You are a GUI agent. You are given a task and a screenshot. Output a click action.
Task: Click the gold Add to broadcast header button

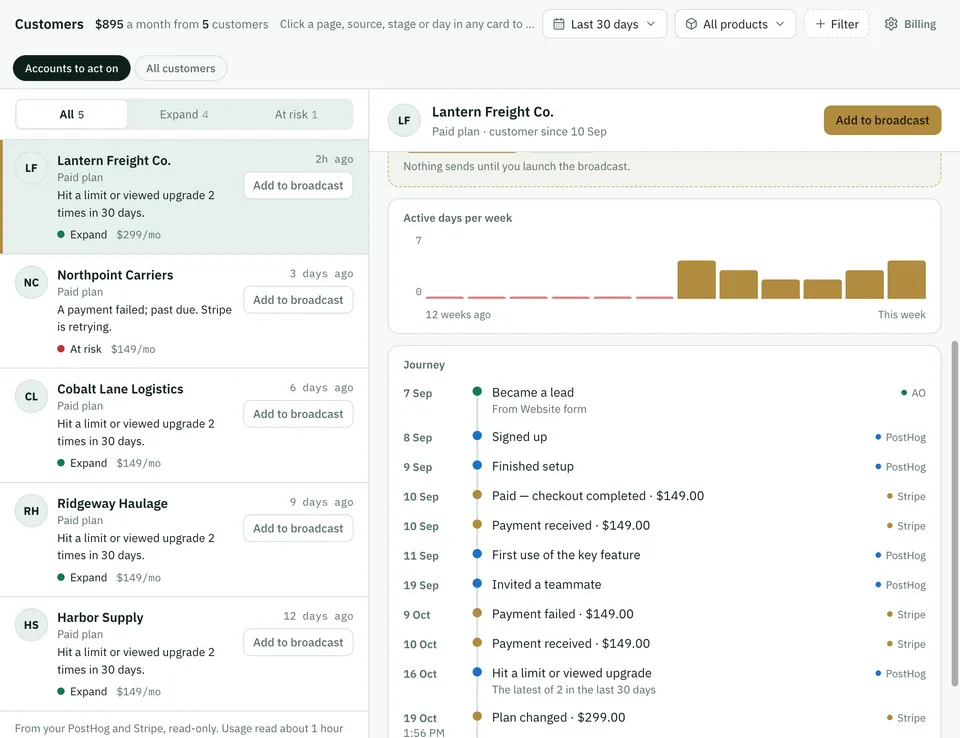coord(882,120)
